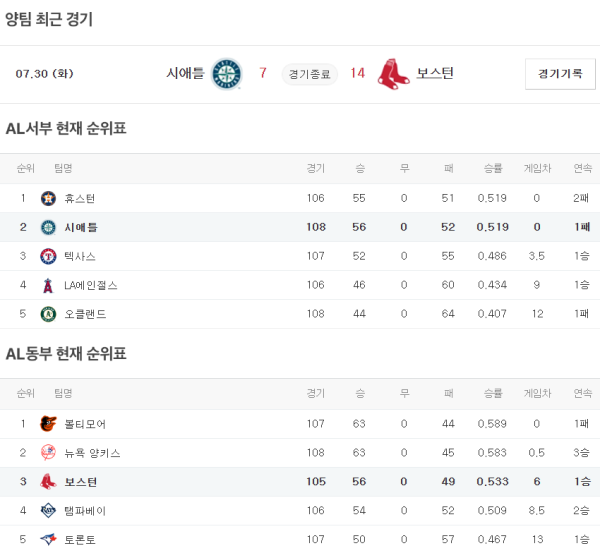This screenshot has width=600, height=553.
Task: Click the Seattle Mariners logo in match result
Action: coord(227,74)
